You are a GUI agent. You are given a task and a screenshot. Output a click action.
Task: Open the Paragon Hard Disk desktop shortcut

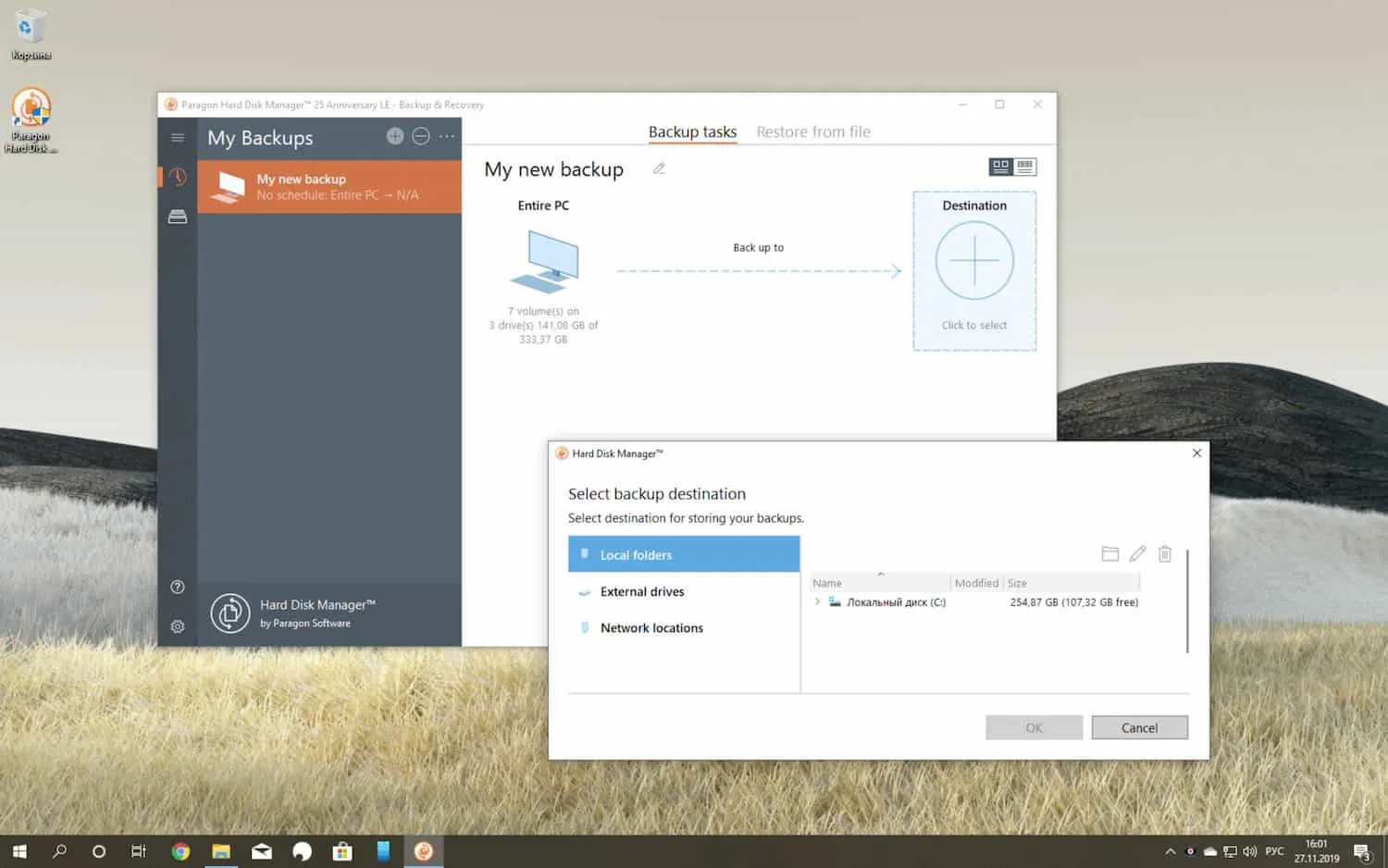(x=31, y=120)
